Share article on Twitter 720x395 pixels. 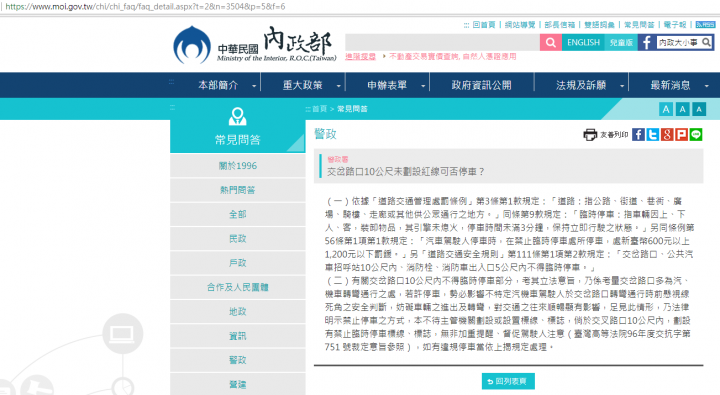click(x=652, y=135)
